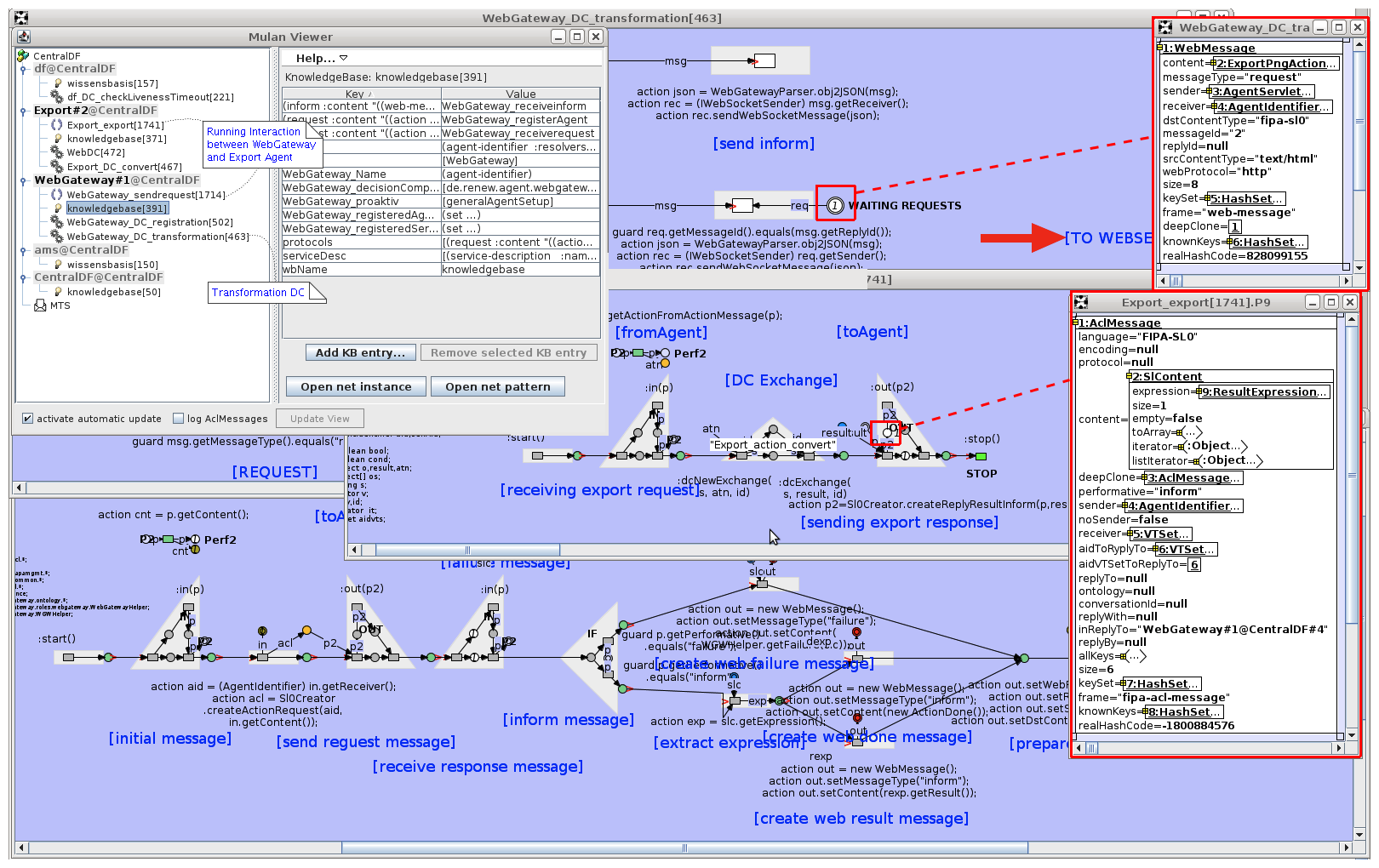
Task: Collapse df@CentralDF tree node handle
Action: click(23, 69)
